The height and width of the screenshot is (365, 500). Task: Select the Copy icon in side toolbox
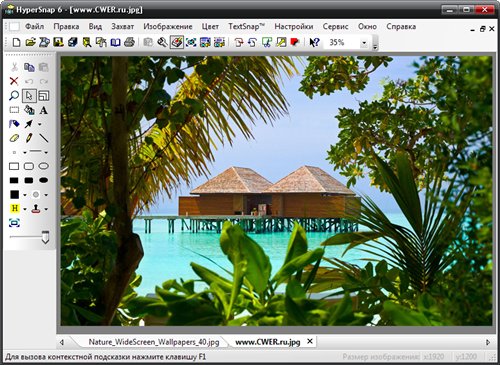click(x=29, y=67)
